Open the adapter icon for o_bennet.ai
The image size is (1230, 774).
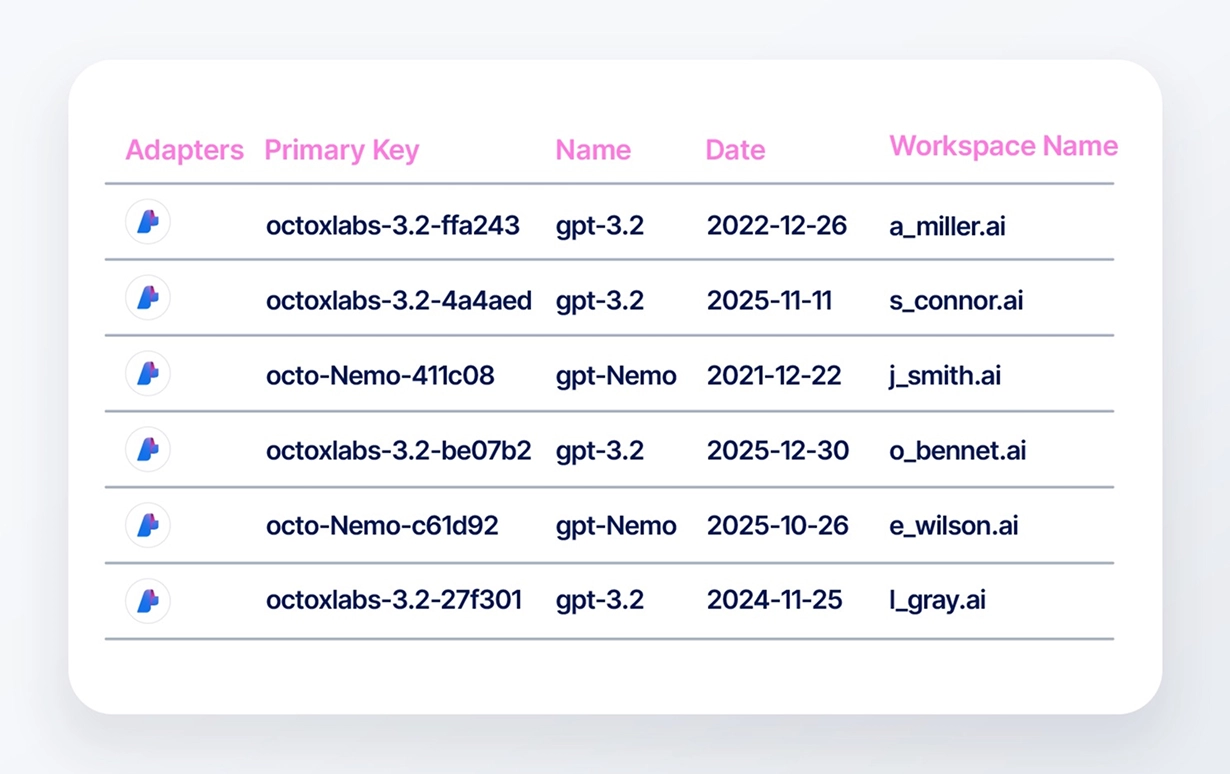coord(148,450)
